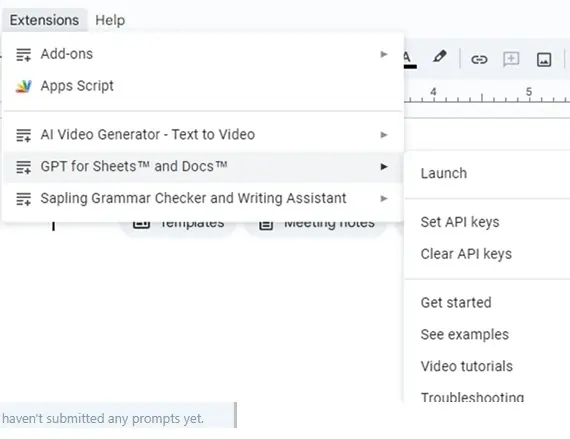
Task: Click the insert image icon
Action: tap(544, 60)
